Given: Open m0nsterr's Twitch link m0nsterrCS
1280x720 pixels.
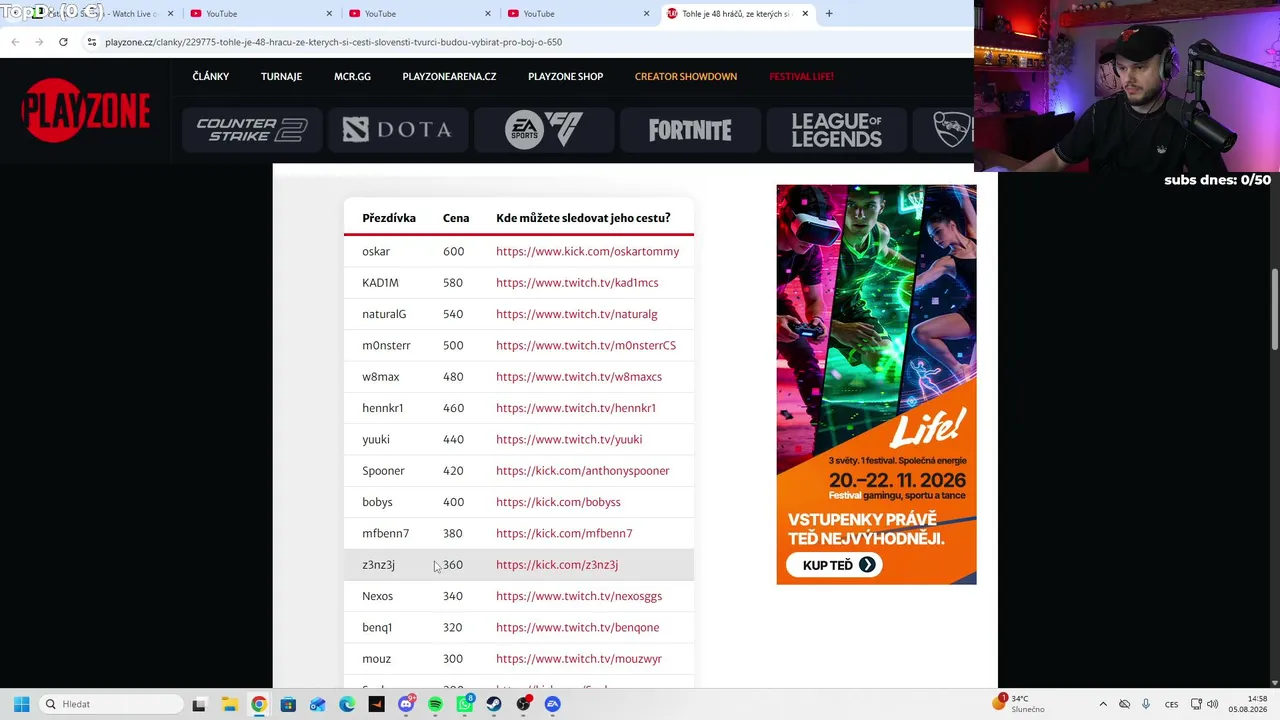Looking at the screenshot, I should point(586,345).
